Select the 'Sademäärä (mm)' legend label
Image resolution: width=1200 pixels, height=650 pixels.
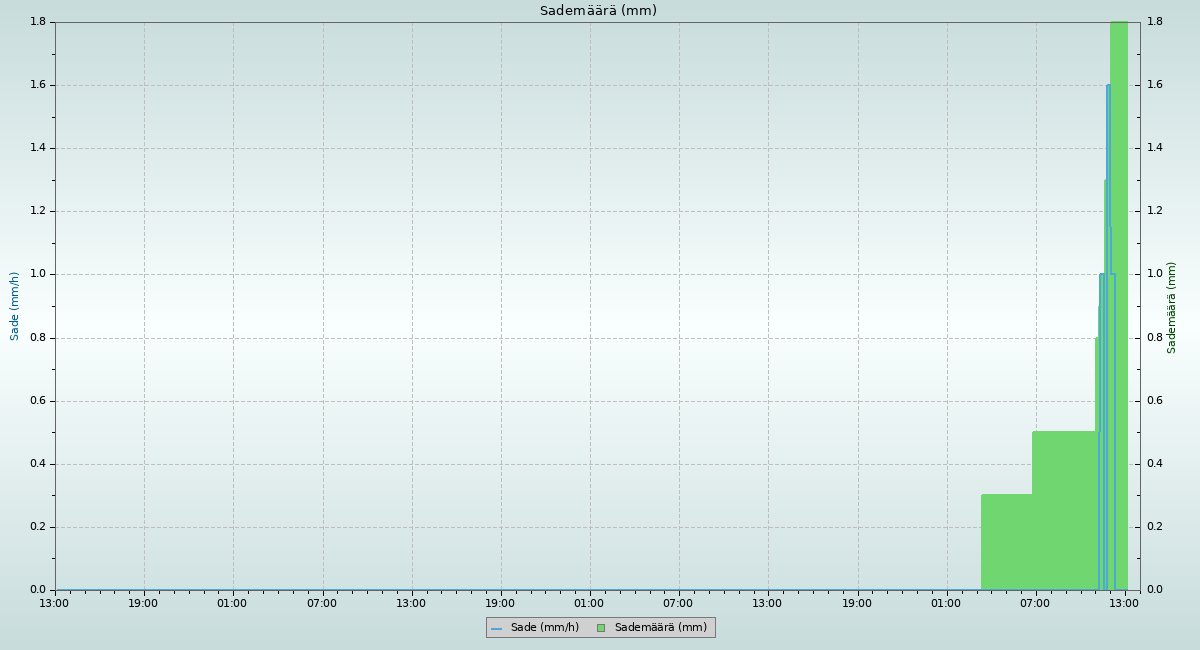660,628
